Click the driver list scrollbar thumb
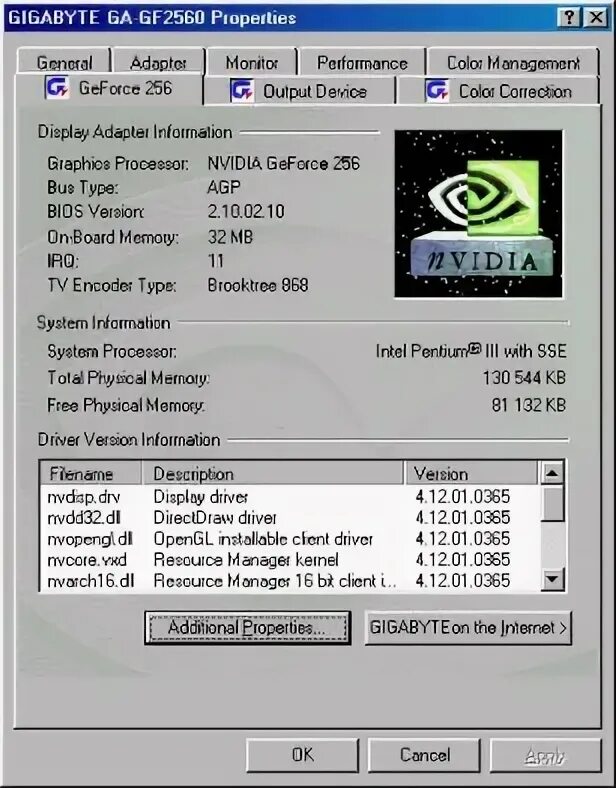Viewport: 616px width, 788px height. tap(552, 504)
